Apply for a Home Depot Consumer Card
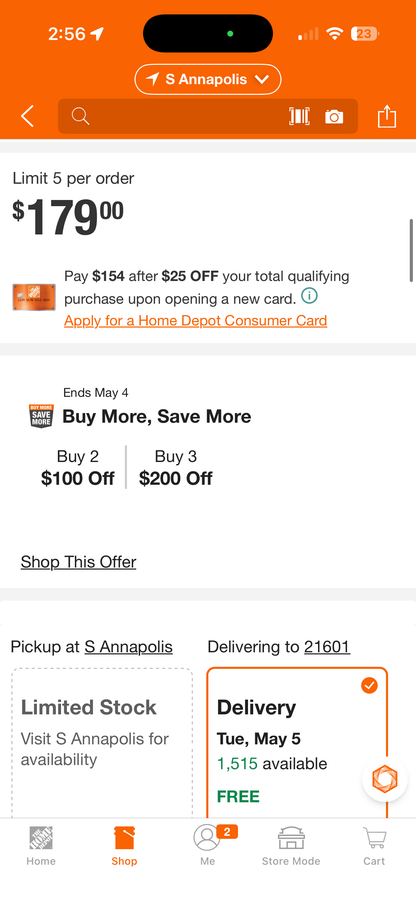Viewport: 416px width, 904px height. pyautogui.click(x=195, y=321)
